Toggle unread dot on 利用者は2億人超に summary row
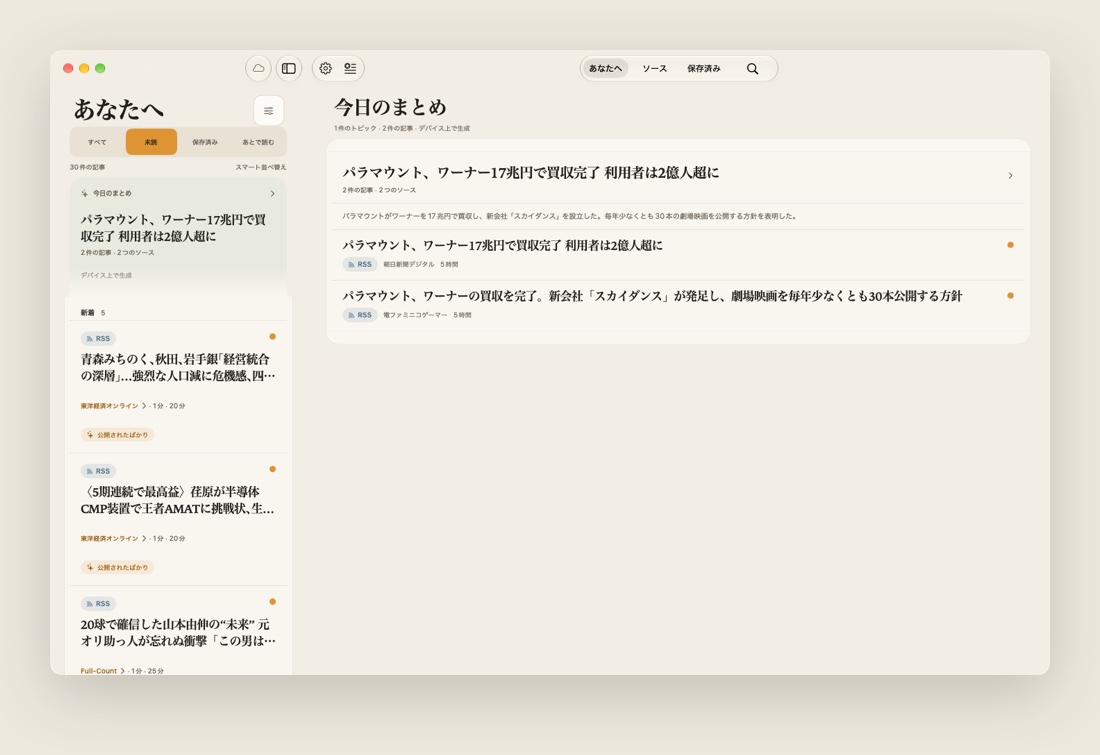 tap(1010, 245)
